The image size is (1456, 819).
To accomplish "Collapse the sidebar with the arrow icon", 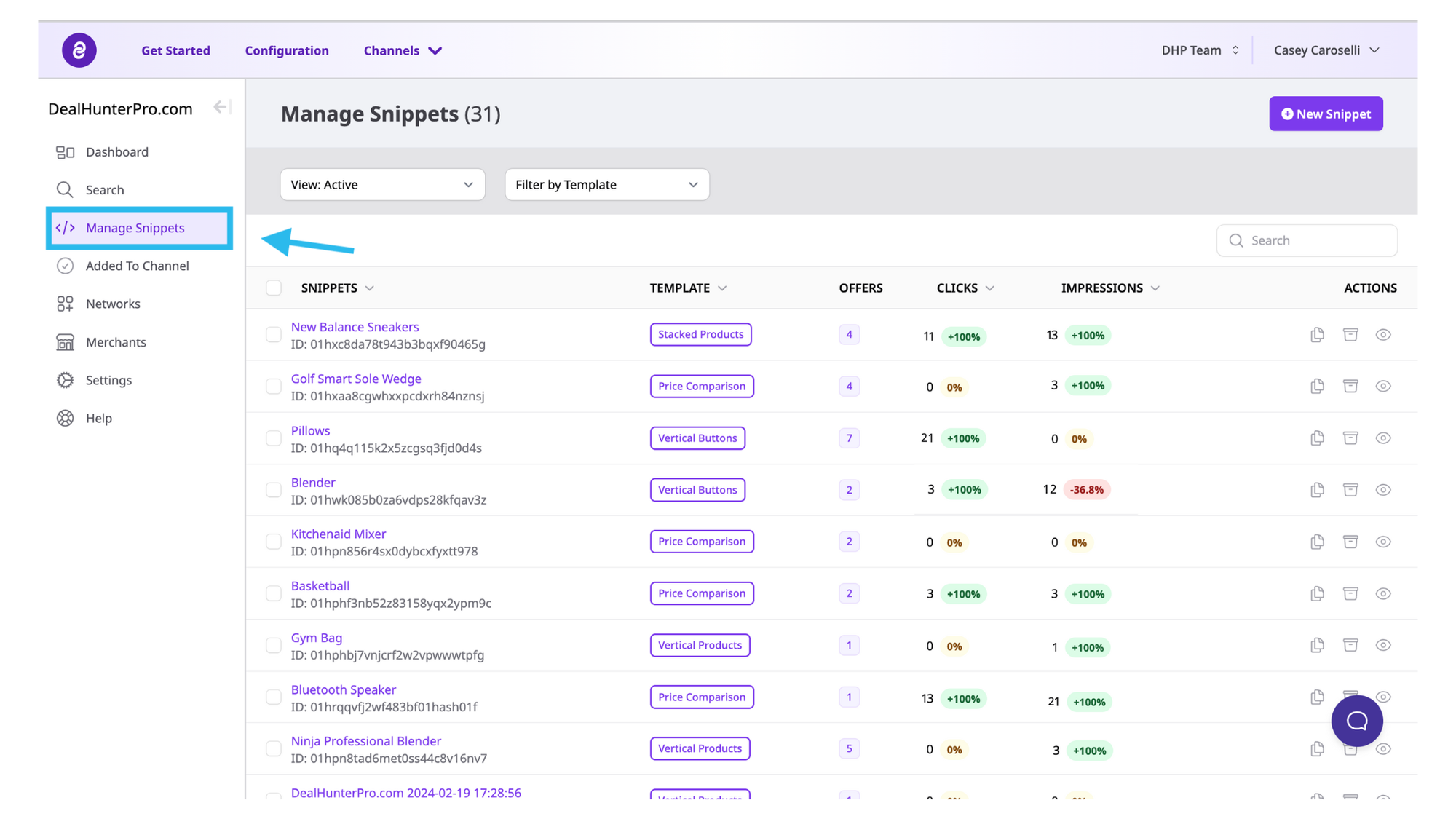I will click(221, 108).
